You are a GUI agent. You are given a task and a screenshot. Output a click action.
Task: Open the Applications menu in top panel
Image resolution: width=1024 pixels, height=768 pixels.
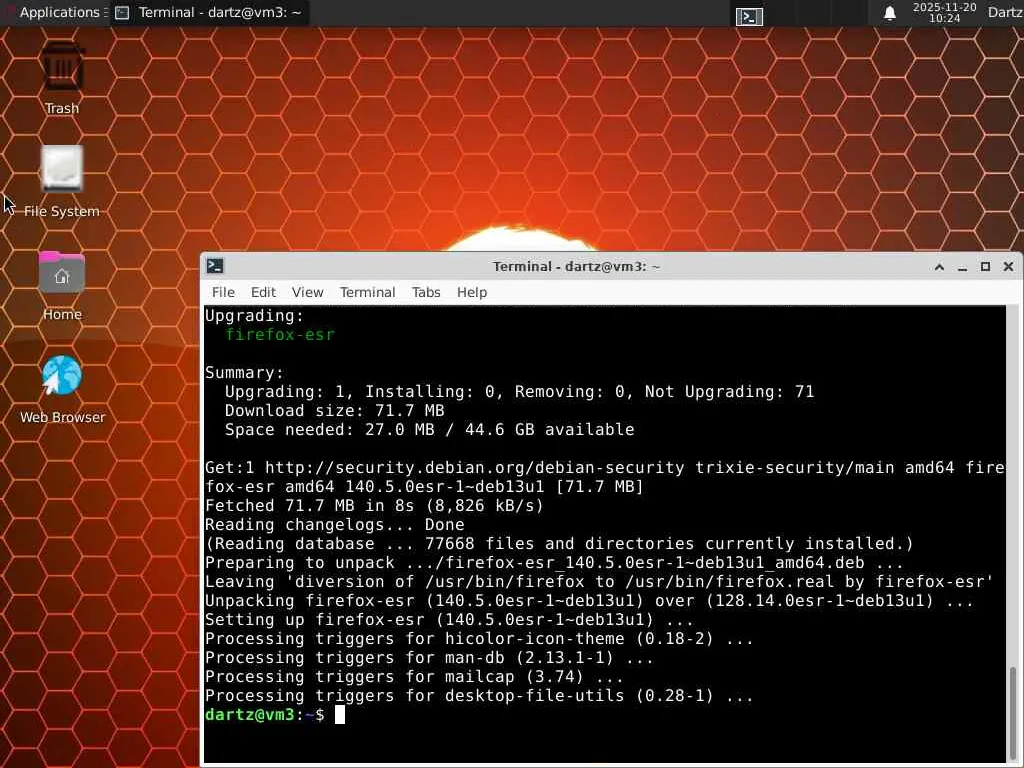[x=57, y=12]
